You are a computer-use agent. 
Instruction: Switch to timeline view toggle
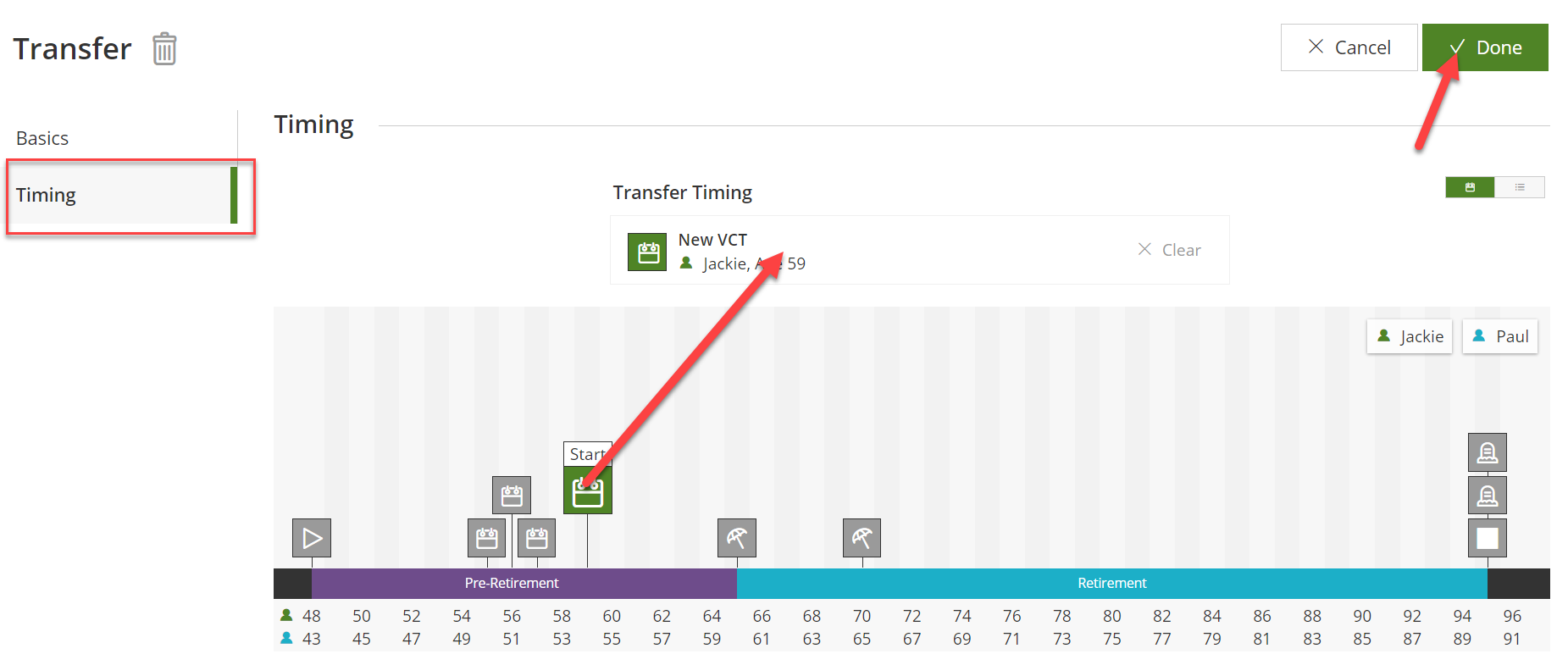pos(1470,187)
